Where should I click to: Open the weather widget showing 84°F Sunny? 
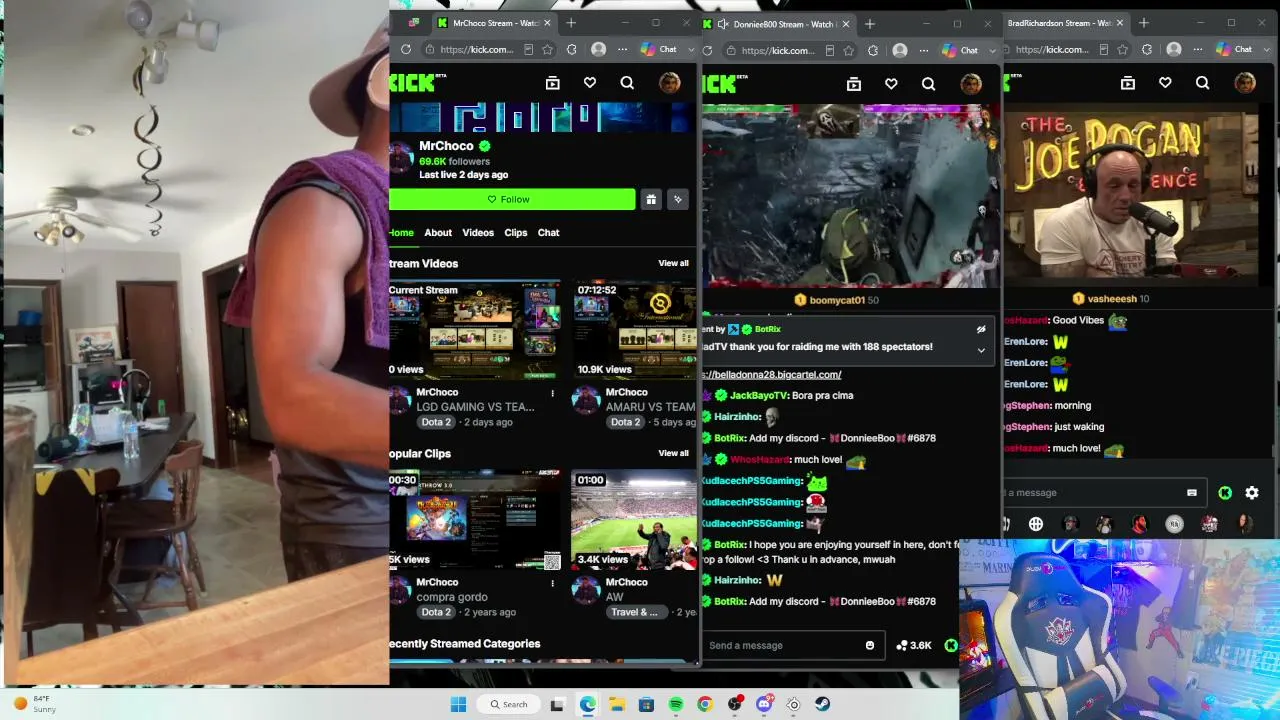tap(34, 704)
